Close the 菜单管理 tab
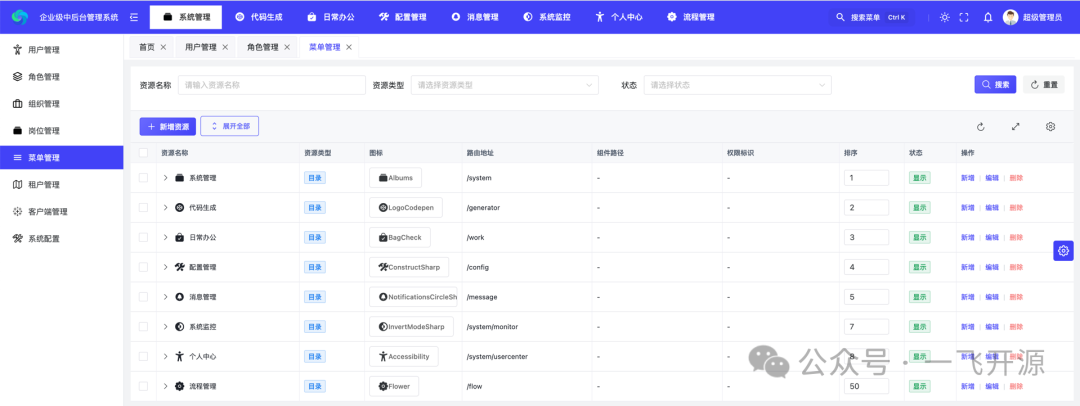1080x406 pixels. tap(349, 47)
